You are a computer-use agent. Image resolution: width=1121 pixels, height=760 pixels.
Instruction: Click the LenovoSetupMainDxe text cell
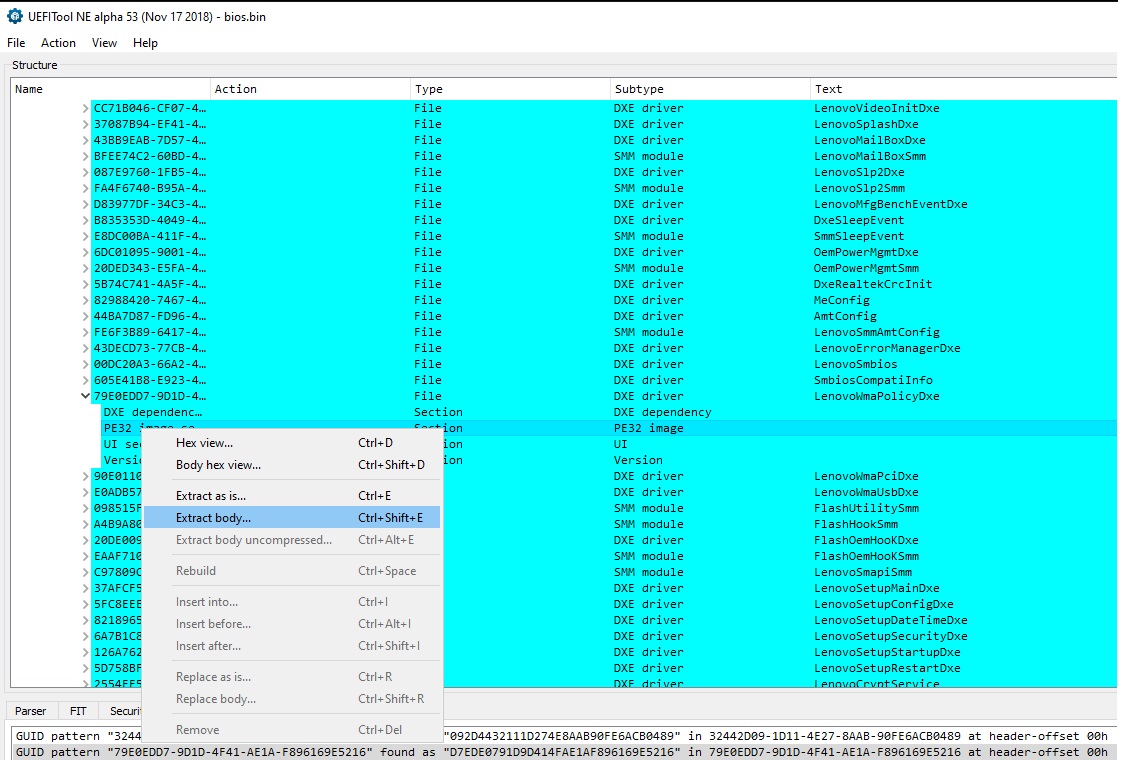point(876,588)
